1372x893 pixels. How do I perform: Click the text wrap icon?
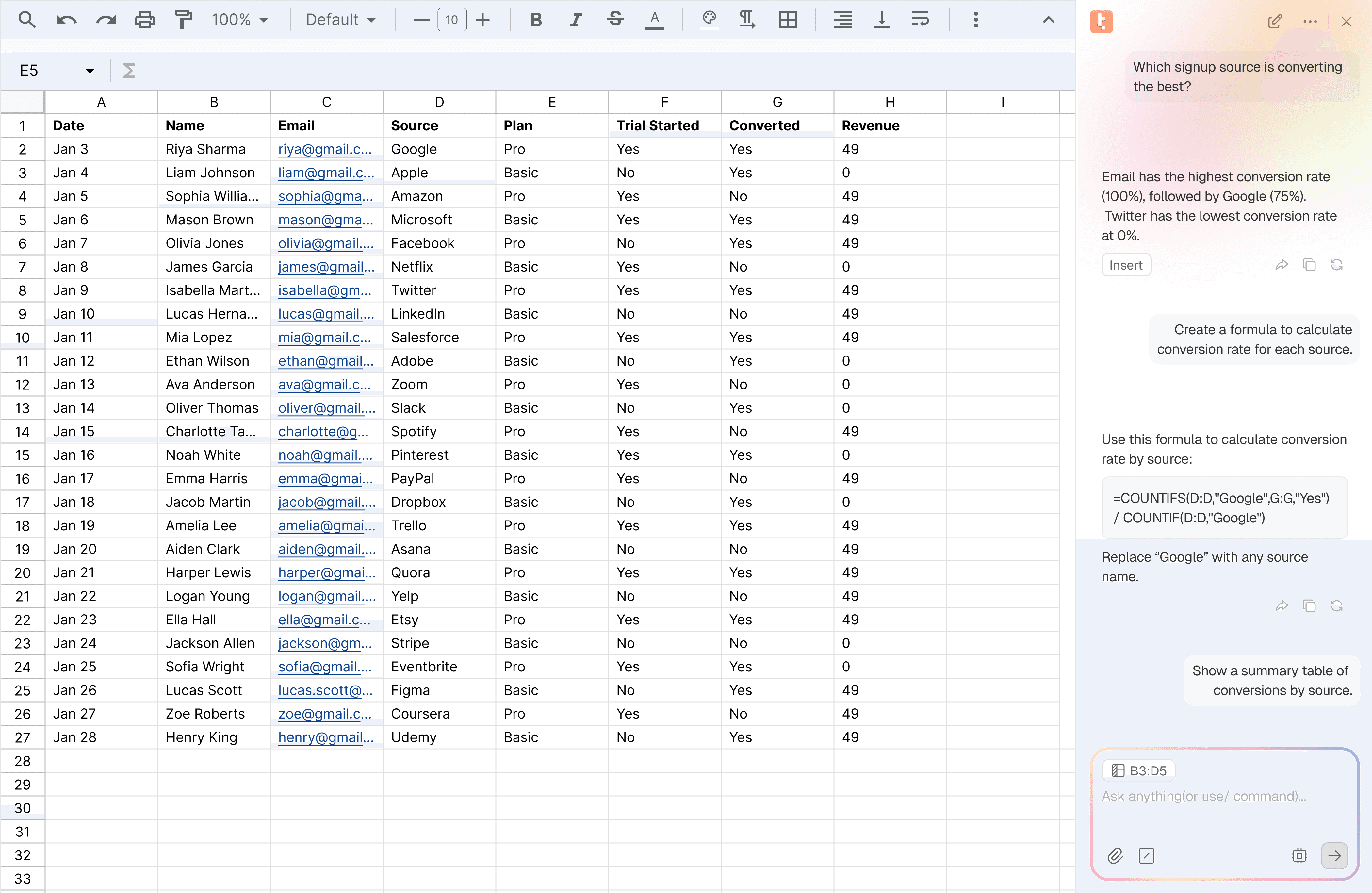click(x=920, y=20)
